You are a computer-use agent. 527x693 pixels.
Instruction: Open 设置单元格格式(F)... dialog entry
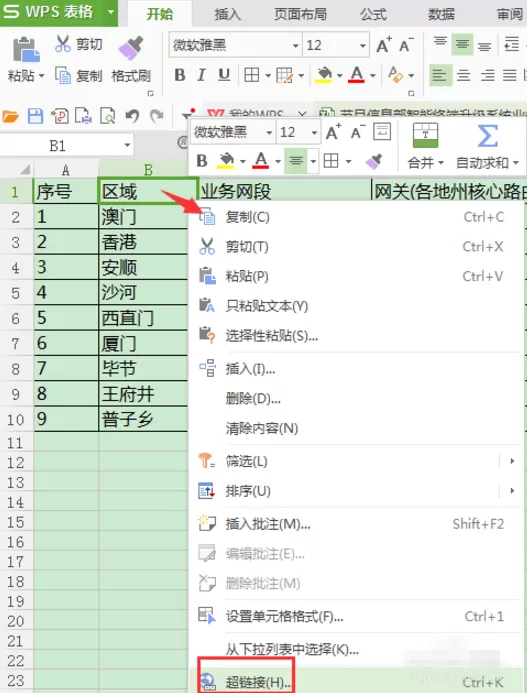pos(356,616)
